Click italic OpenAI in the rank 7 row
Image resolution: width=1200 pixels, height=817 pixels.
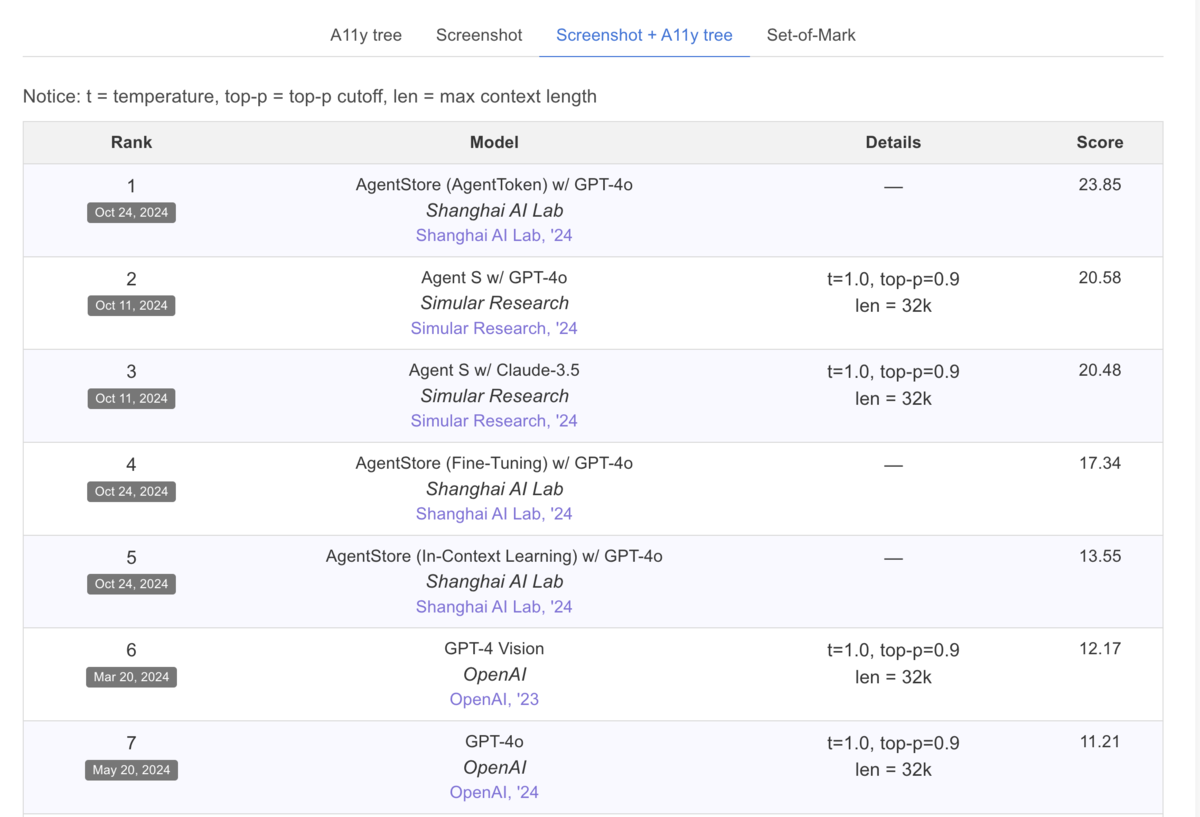494,767
